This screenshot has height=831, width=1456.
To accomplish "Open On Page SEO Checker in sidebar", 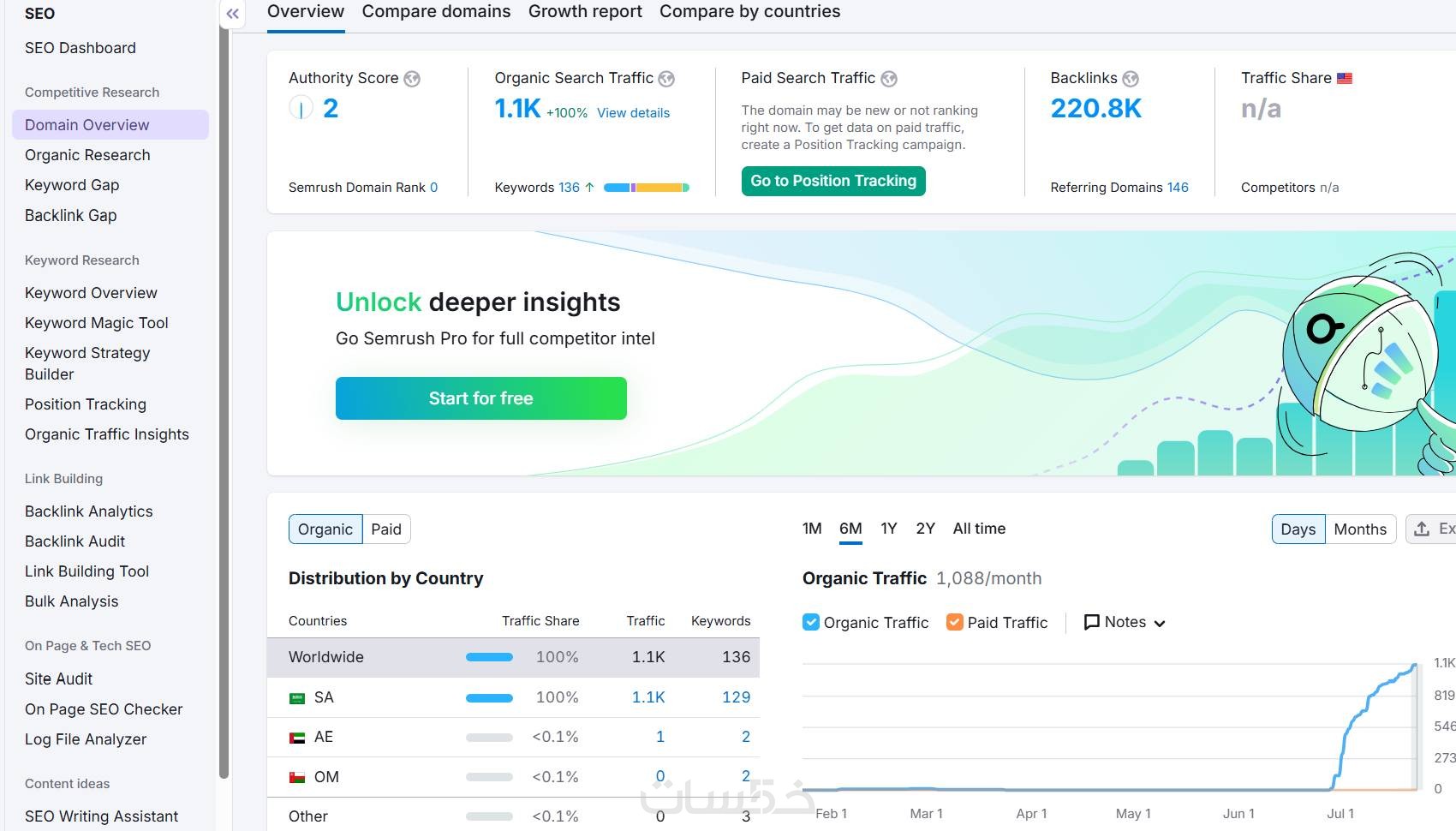I will tap(104, 709).
